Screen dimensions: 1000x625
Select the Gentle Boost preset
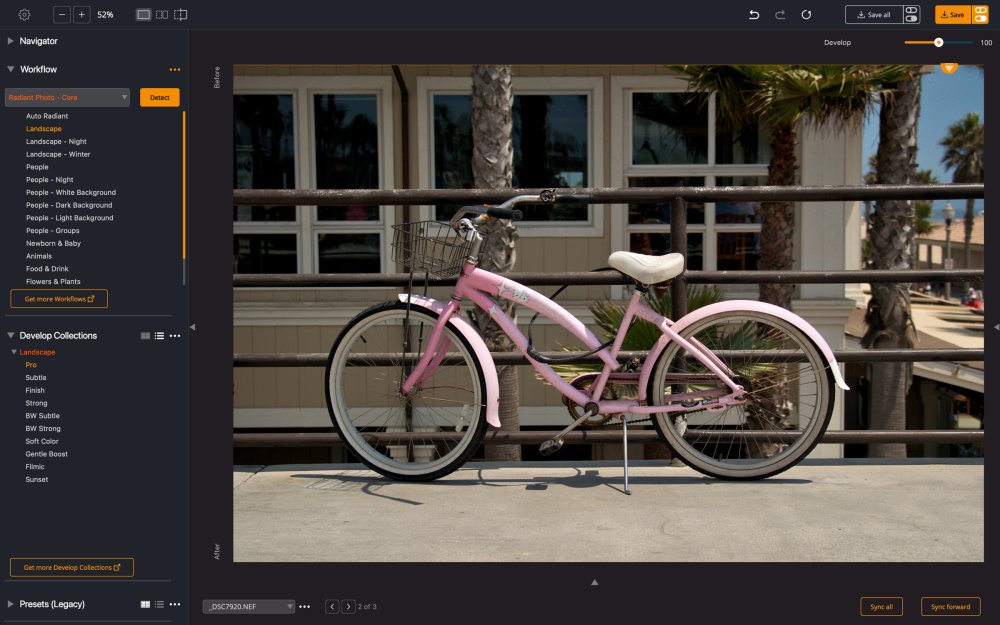pyautogui.click(x=47, y=454)
